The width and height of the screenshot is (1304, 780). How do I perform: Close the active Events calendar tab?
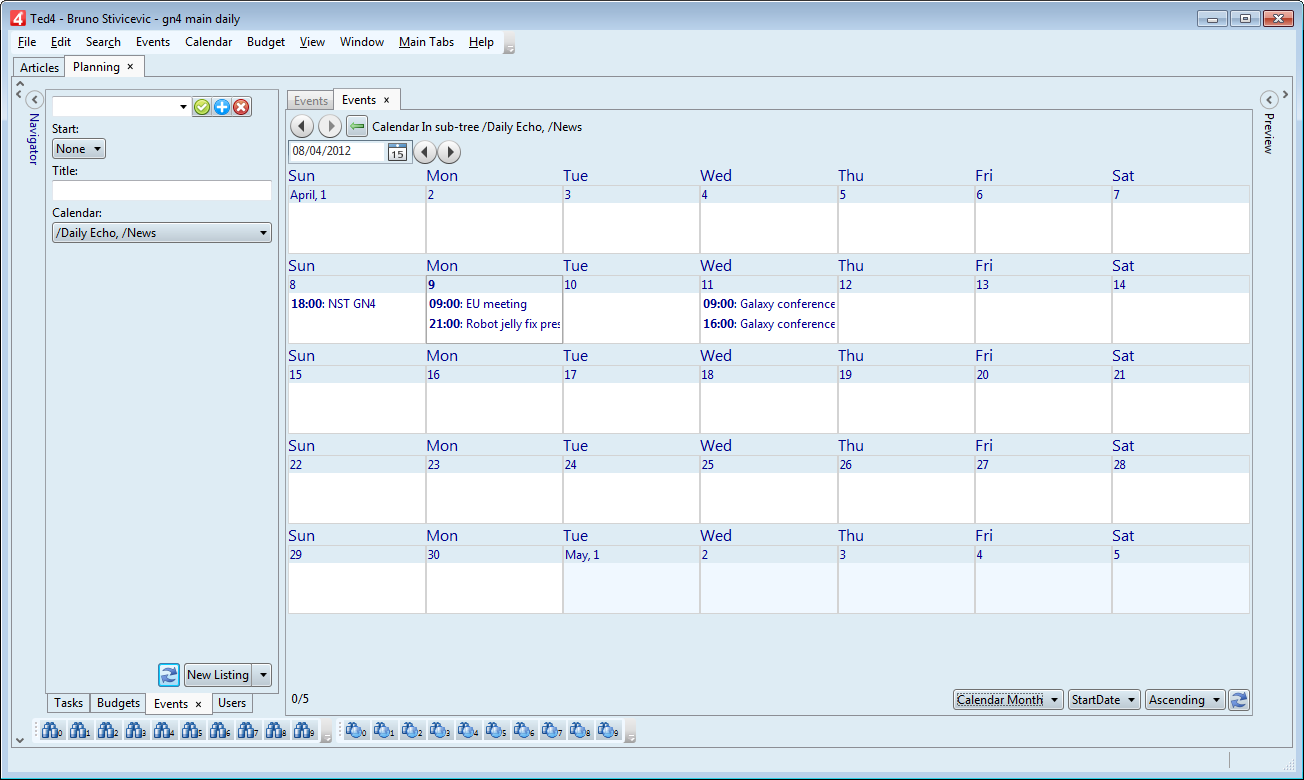coord(386,100)
